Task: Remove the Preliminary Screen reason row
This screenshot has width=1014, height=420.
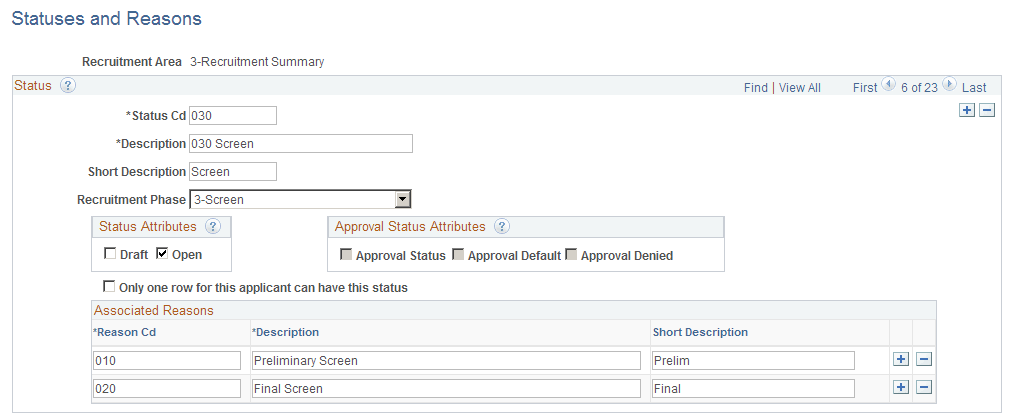Action: click(924, 359)
